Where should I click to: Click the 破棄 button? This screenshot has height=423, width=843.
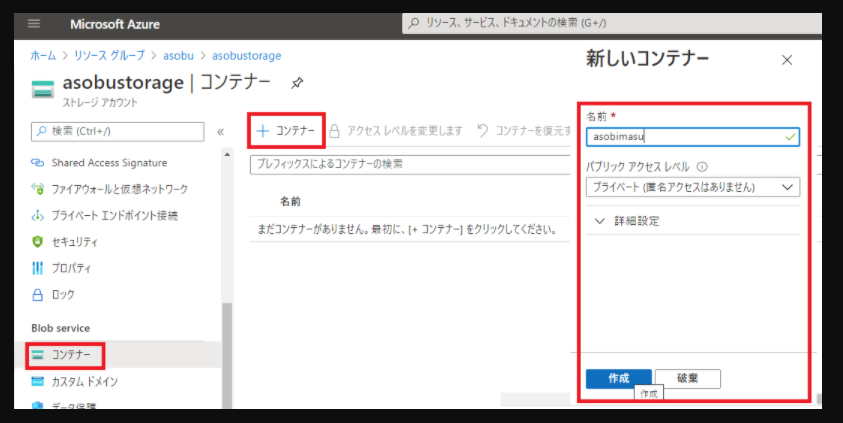click(x=688, y=378)
